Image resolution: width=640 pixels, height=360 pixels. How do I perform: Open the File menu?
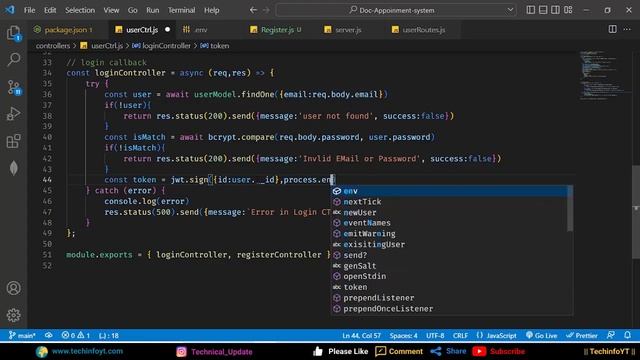[x=29, y=10]
